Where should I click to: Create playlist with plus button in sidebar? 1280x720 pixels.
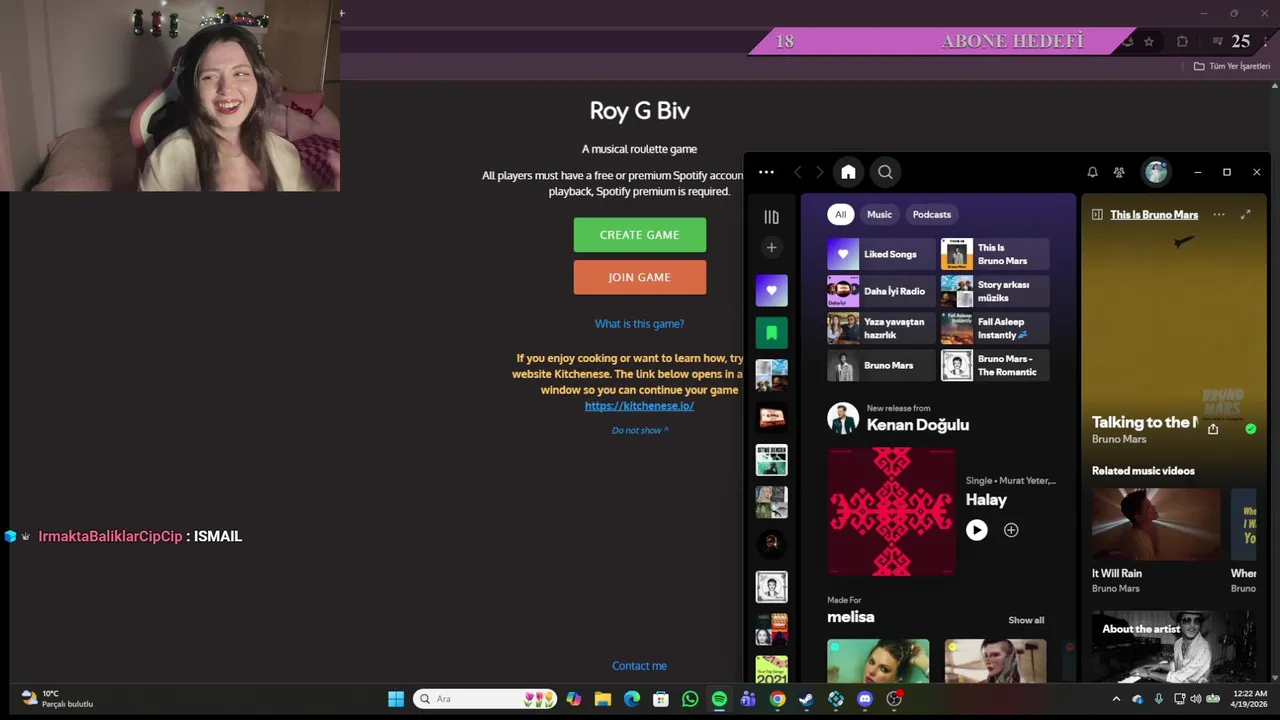pos(771,247)
